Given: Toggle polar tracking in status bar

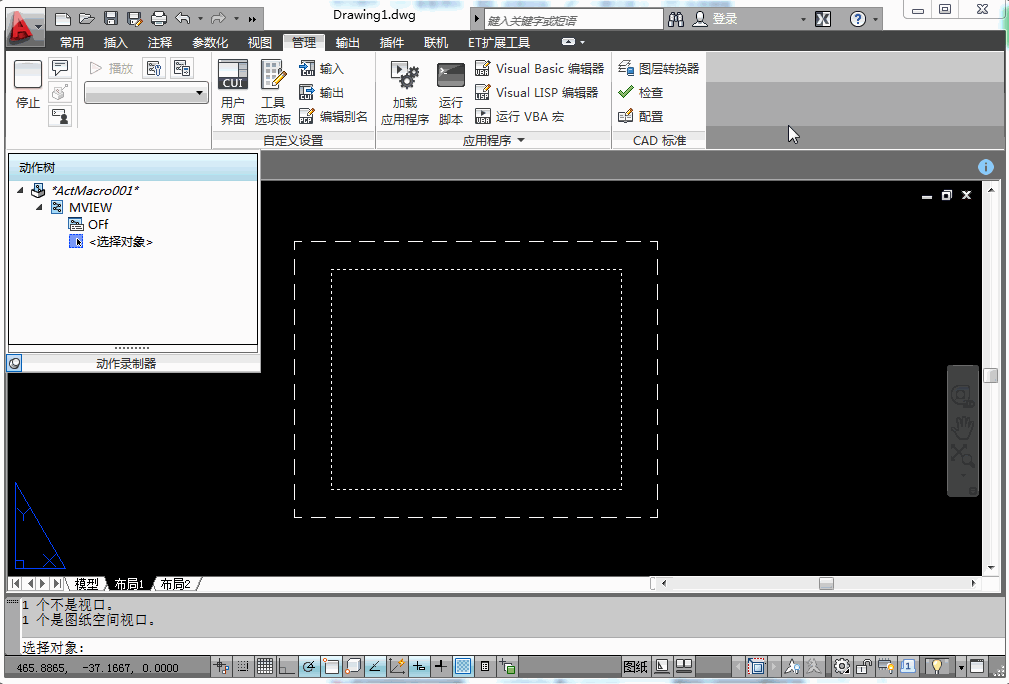Looking at the screenshot, I should (x=309, y=667).
